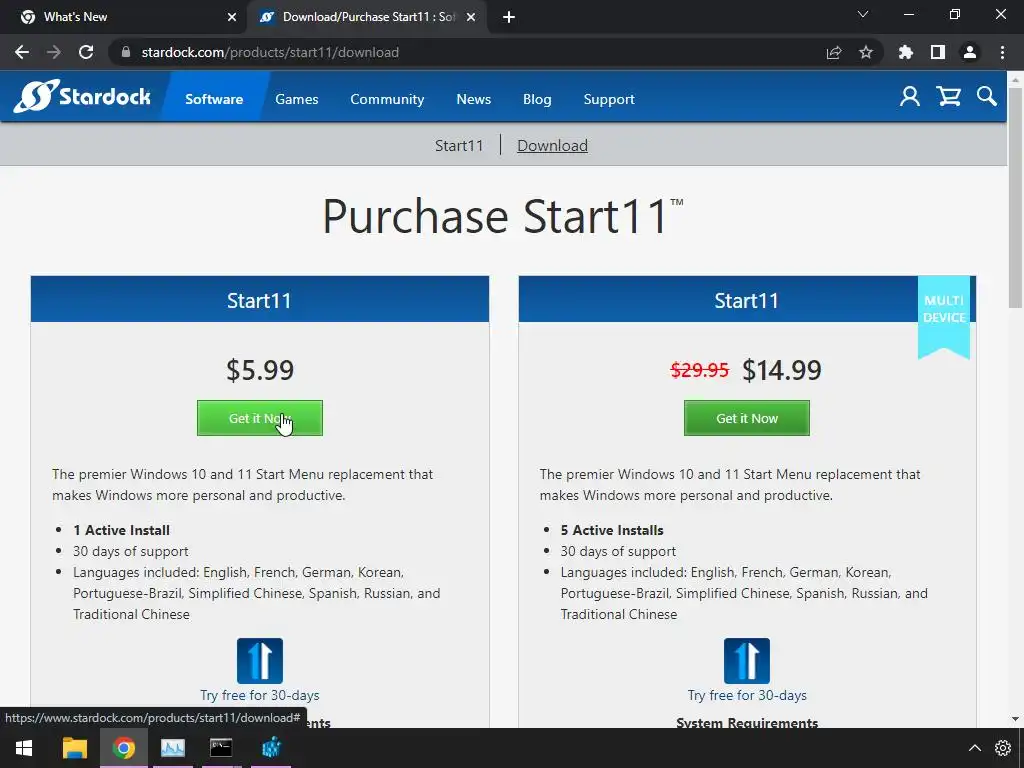Click the Start11 breadcrumb link
Viewport: 1024px width, 768px height.
pos(459,146)
